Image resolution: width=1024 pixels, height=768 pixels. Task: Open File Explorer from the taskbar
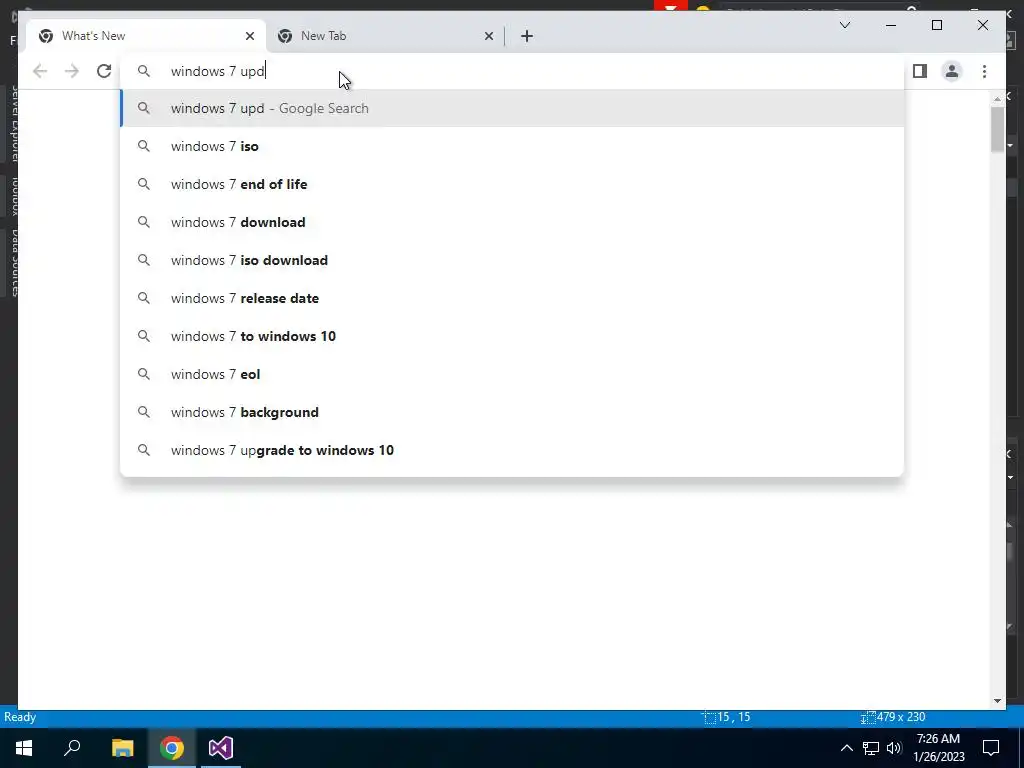pyautogui.click(x=123, y=748)
